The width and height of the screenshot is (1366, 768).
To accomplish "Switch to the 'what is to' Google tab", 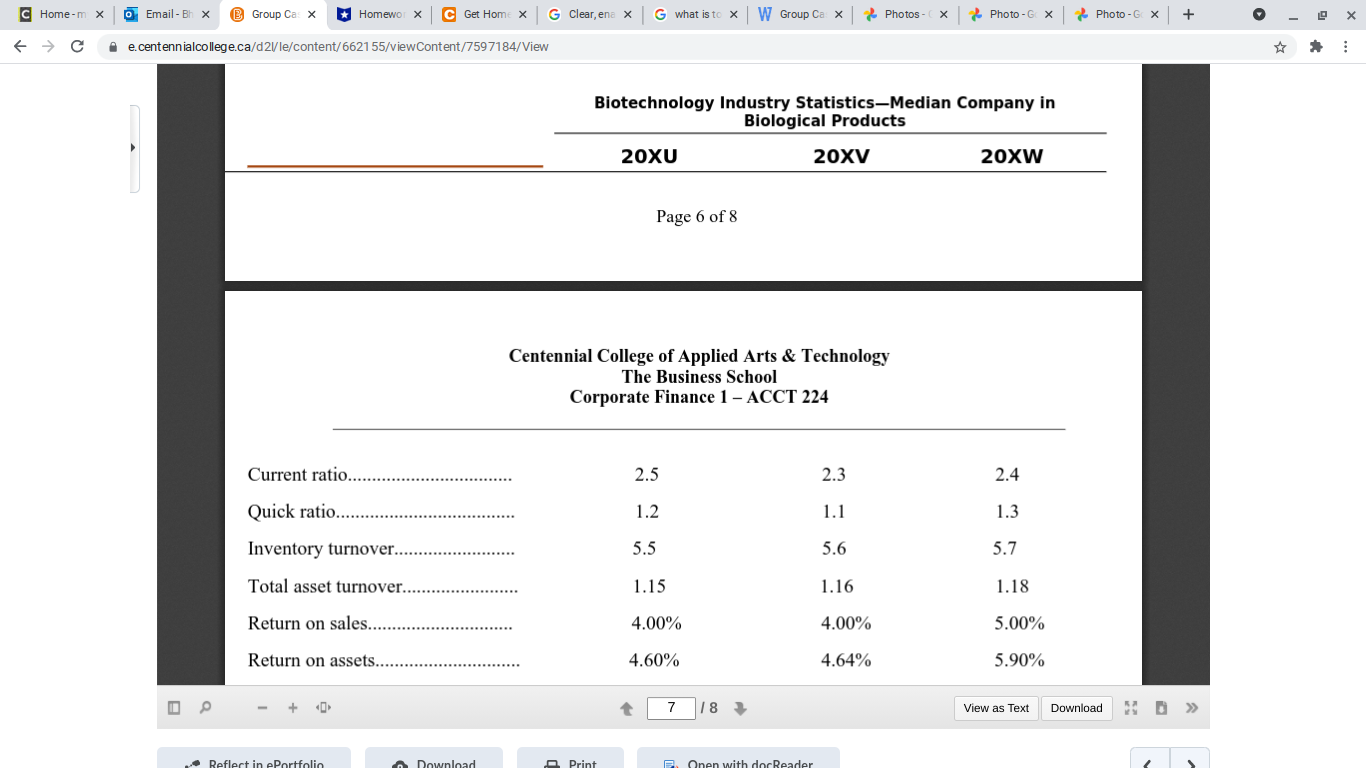I will tap(694, 14).
